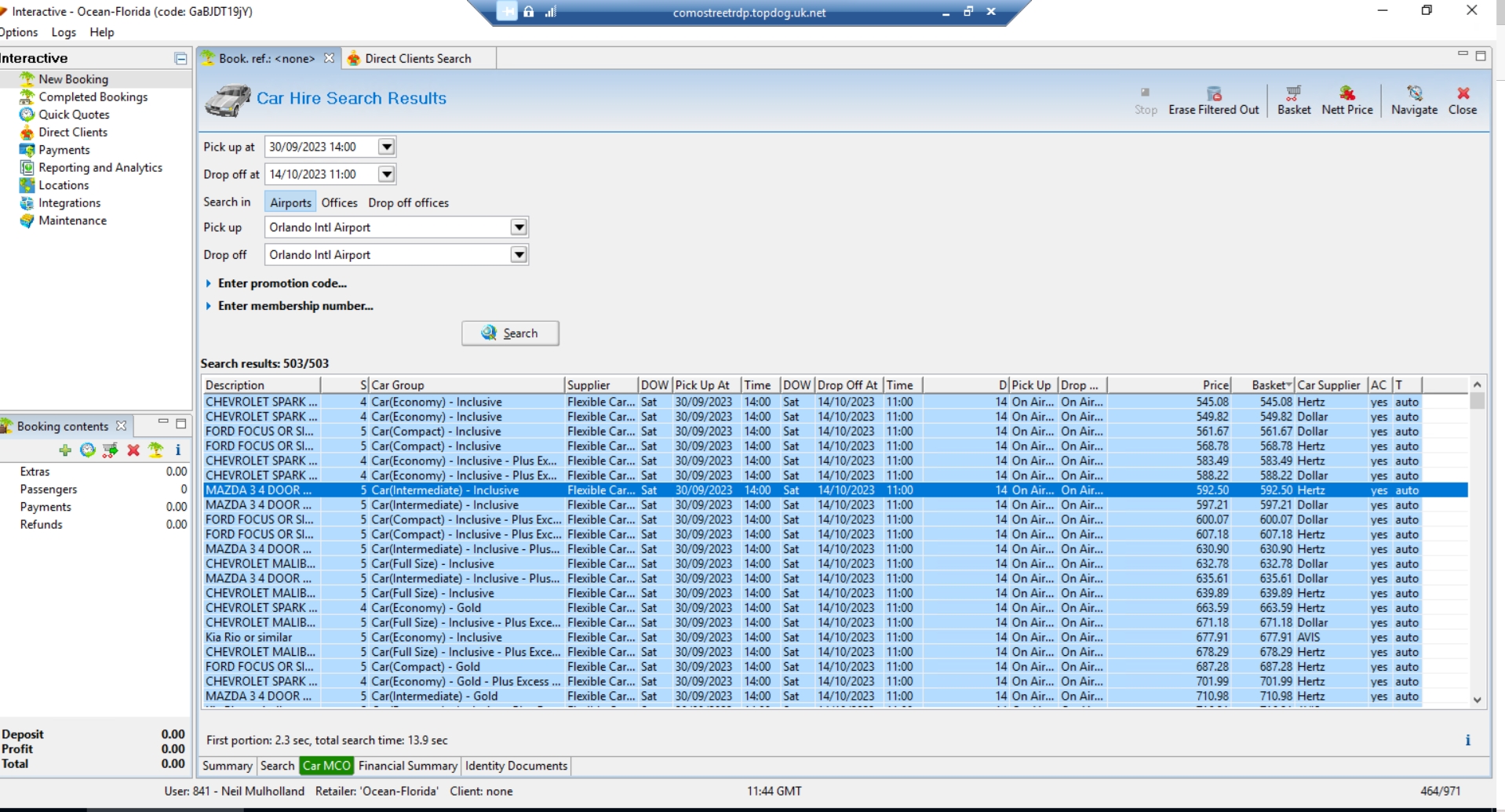Viewport: 1505px width, 812px height.
Task: Switch to the Summary bottom tab
Action: (228, 766)
